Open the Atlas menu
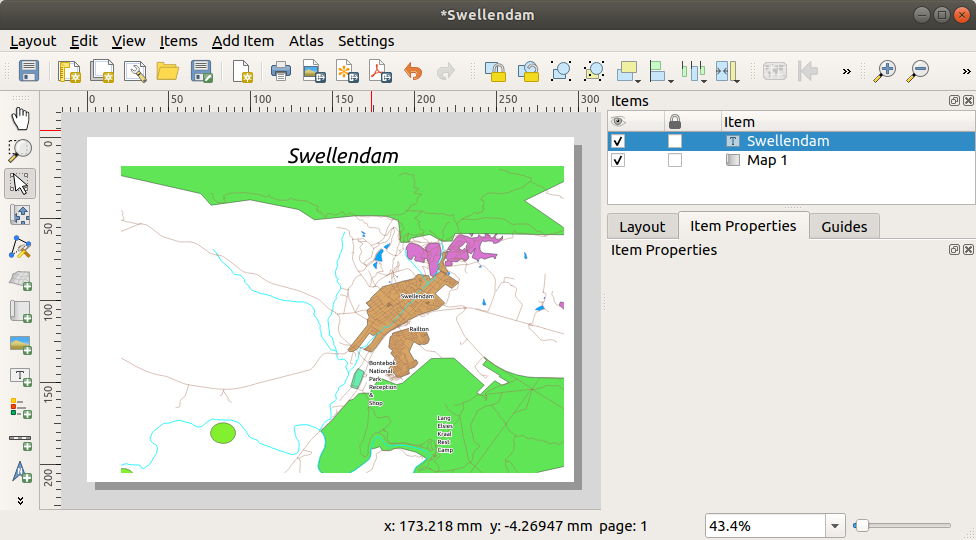This screenshot has width=976, height=540. tap(306, 41)
